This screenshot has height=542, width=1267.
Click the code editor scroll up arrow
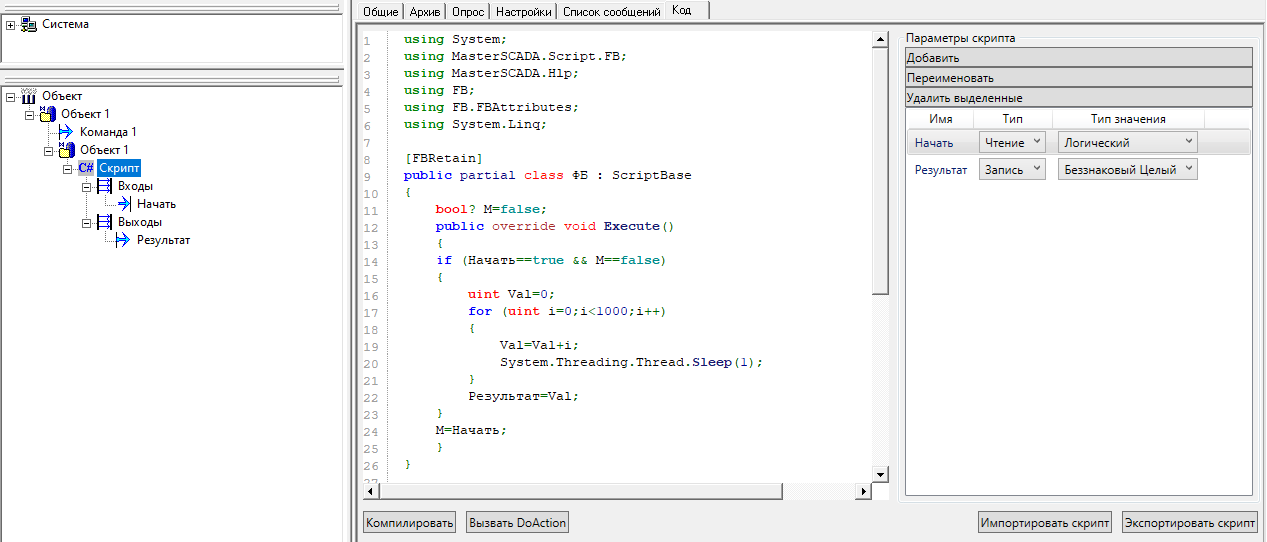tap(880, 39)
